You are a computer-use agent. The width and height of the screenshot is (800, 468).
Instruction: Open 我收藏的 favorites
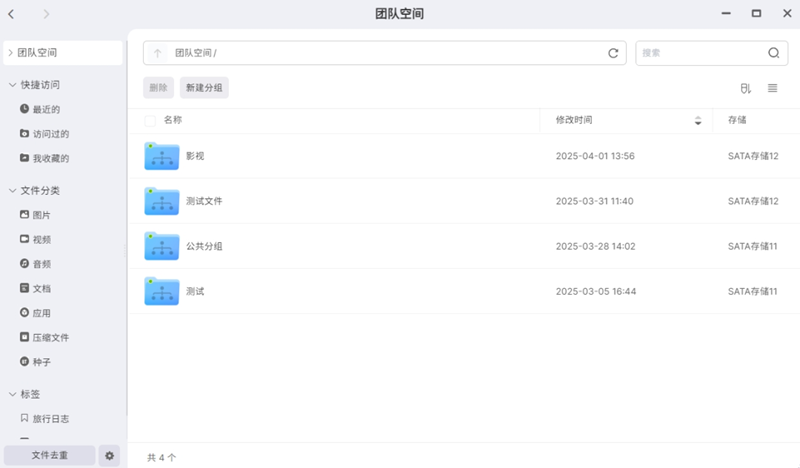44,158
